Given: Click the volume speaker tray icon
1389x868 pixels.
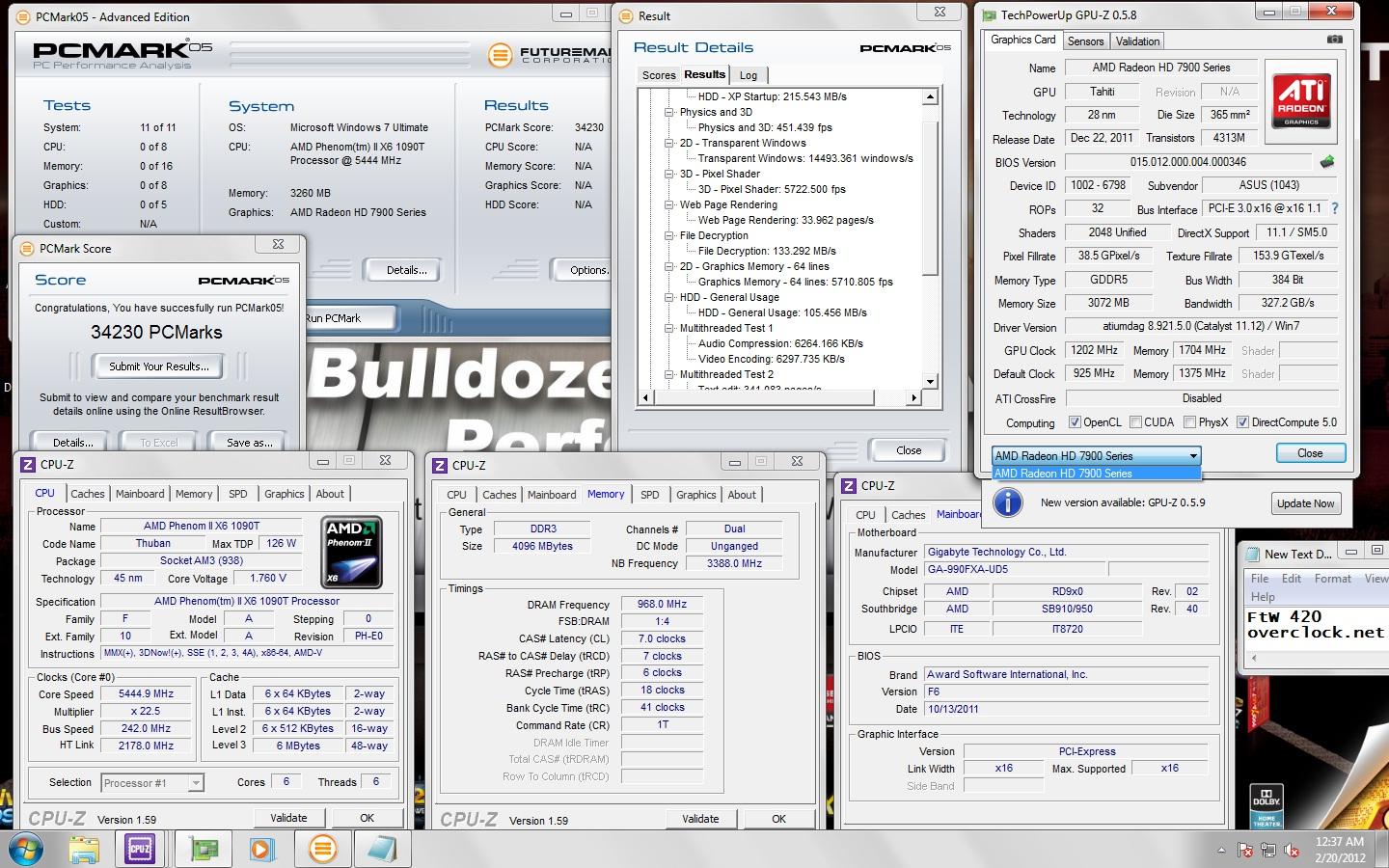Looking at the screenshot, I should click(x=1290, y=851).
